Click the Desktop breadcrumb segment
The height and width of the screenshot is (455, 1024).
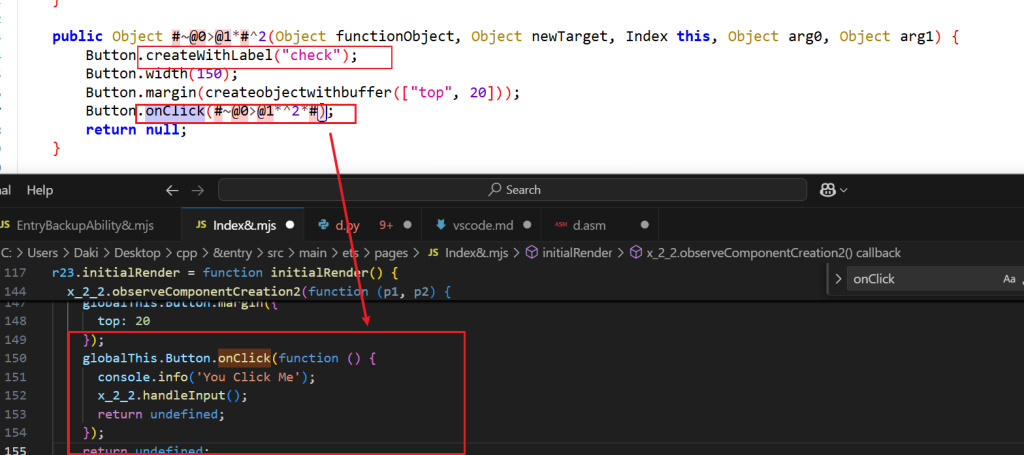click(x=136, y=253)
